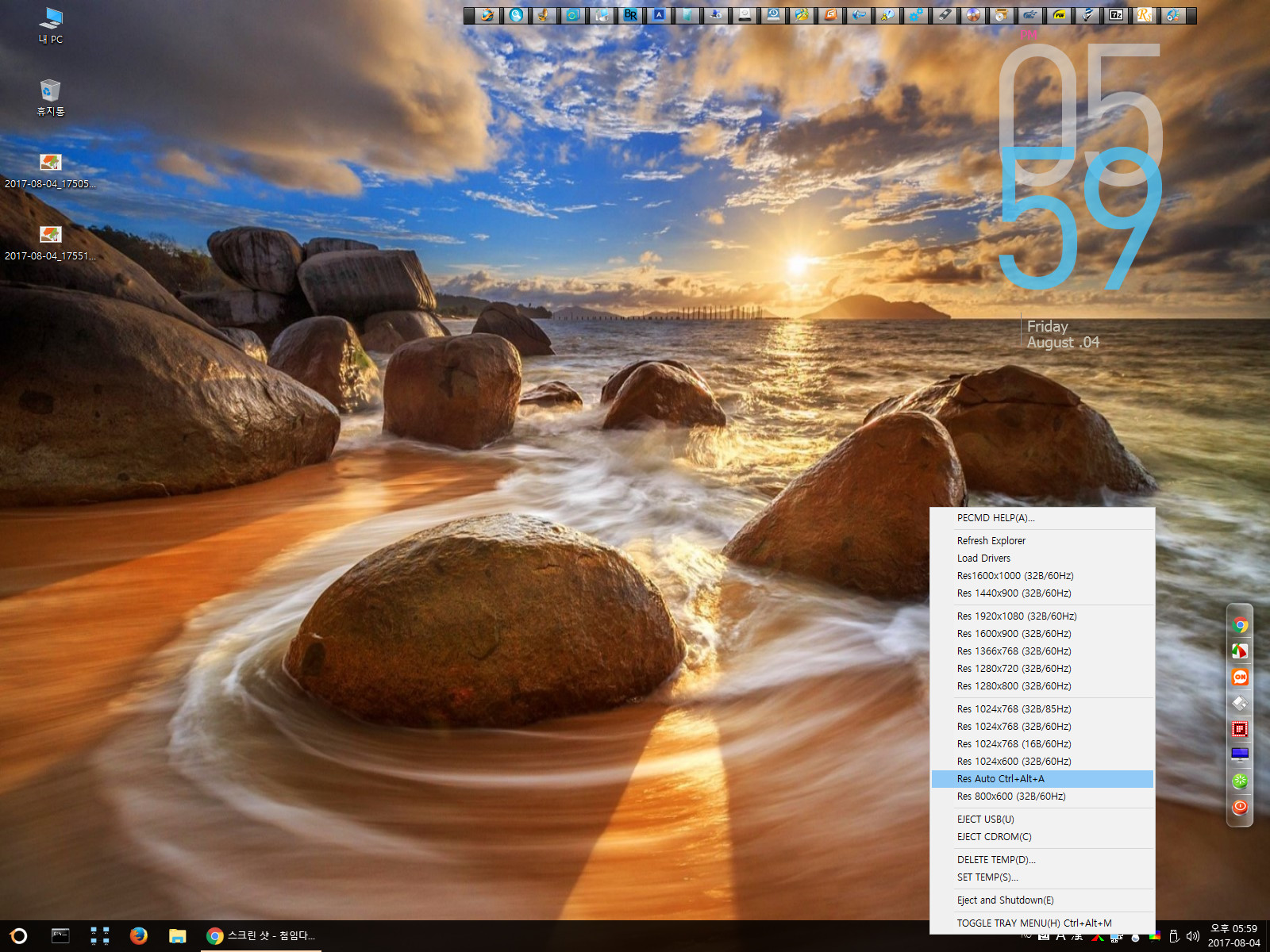1270x952 pixels.
Task: Open File Explorer from the taskbar
Action: 178,936
